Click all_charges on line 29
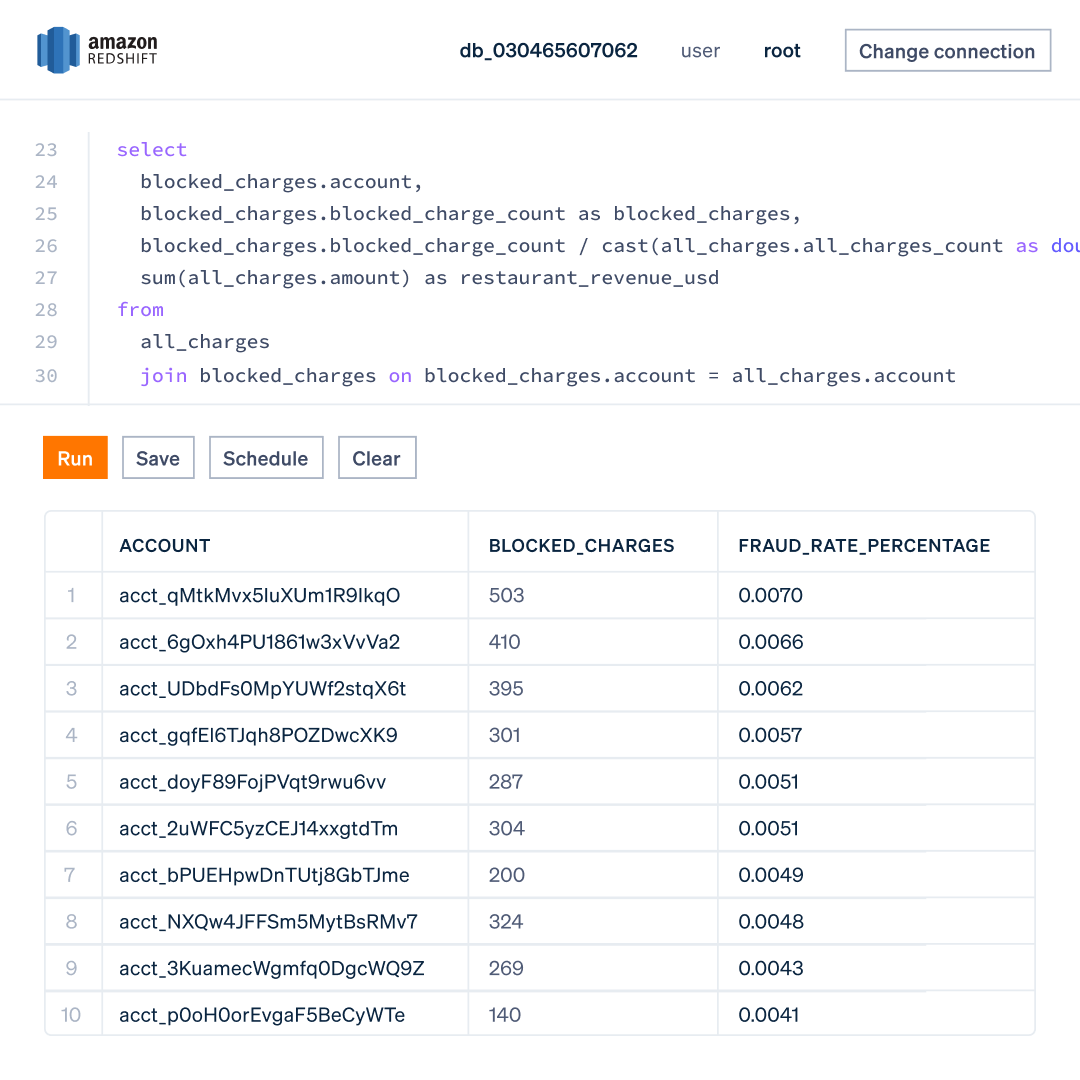Screen dimensions: 1080x1080 [x=205, y=342]
